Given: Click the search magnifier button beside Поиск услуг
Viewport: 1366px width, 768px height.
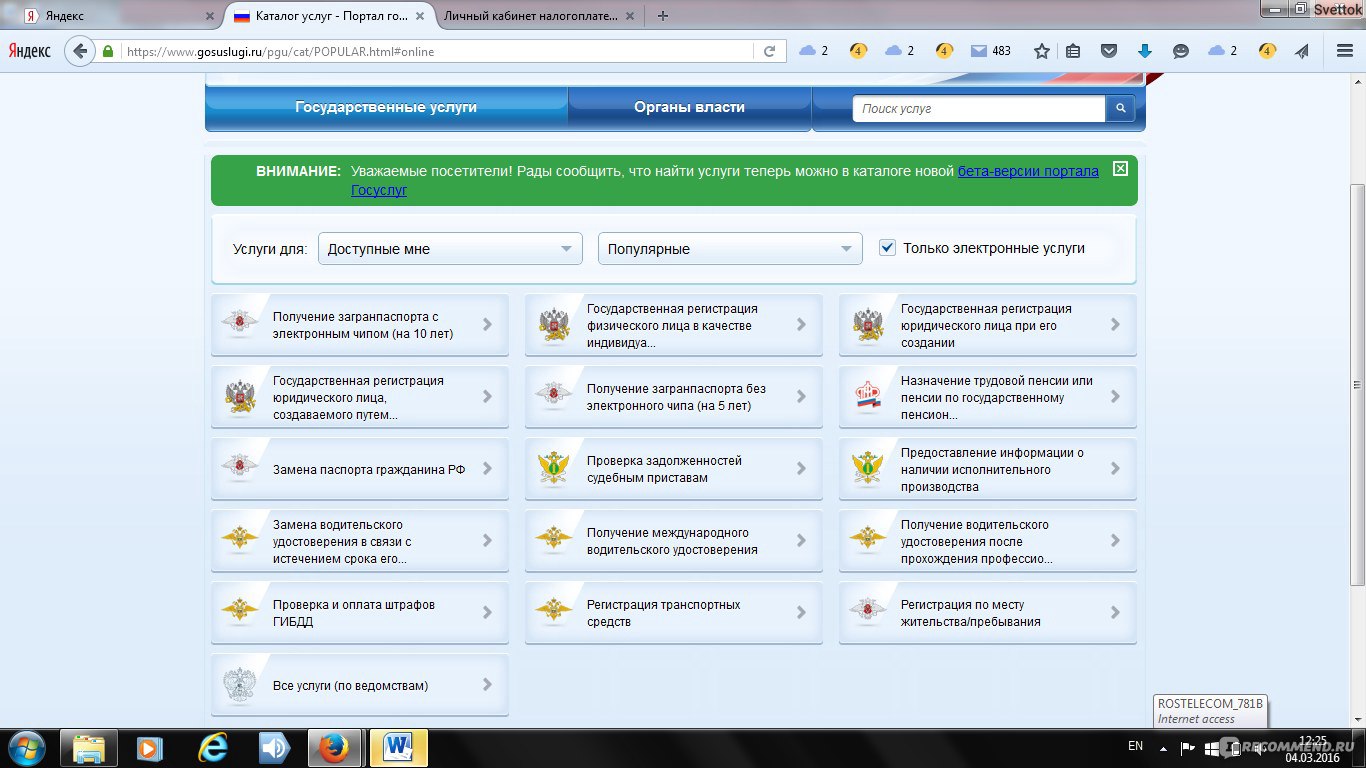Looking at the screenshot, I should pyautogui.click(x=1121, y=108).
